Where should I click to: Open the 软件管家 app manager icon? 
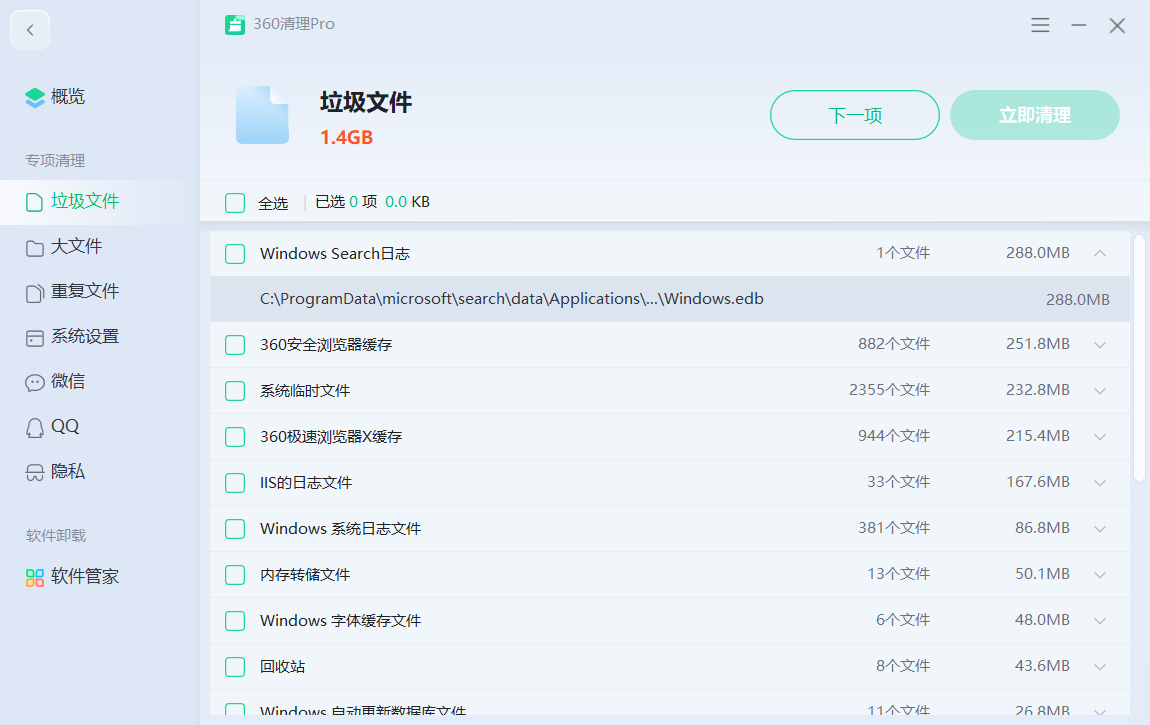(x=35, y=577)
